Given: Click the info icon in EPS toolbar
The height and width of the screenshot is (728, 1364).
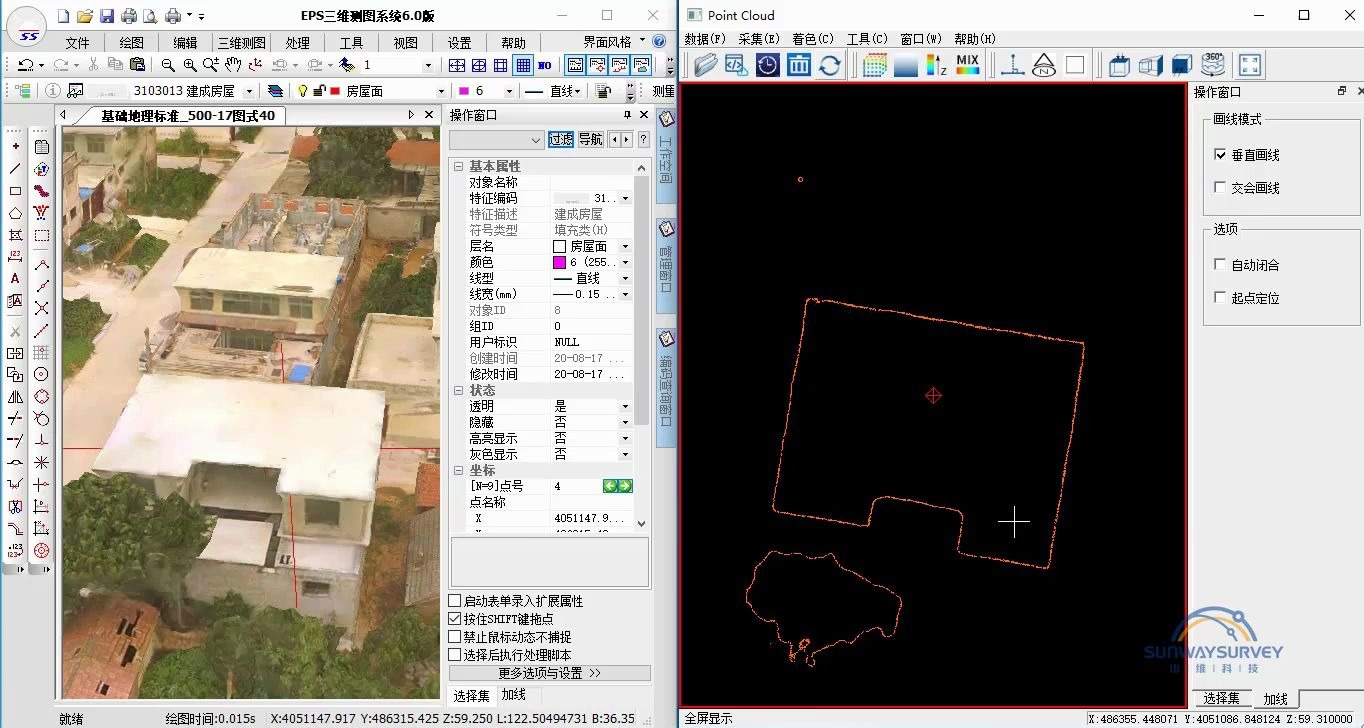Looking at the screenshot, I should (x=53, y=91).
